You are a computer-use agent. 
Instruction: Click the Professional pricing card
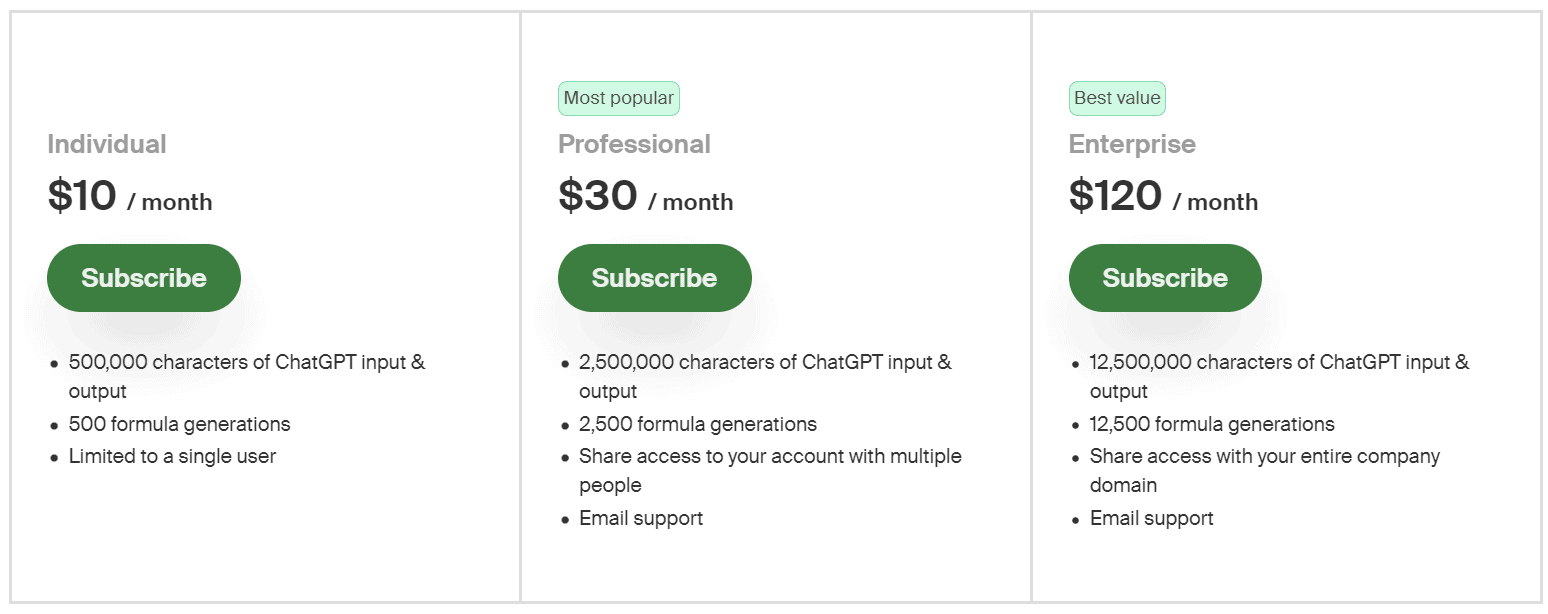pos(773,560)
